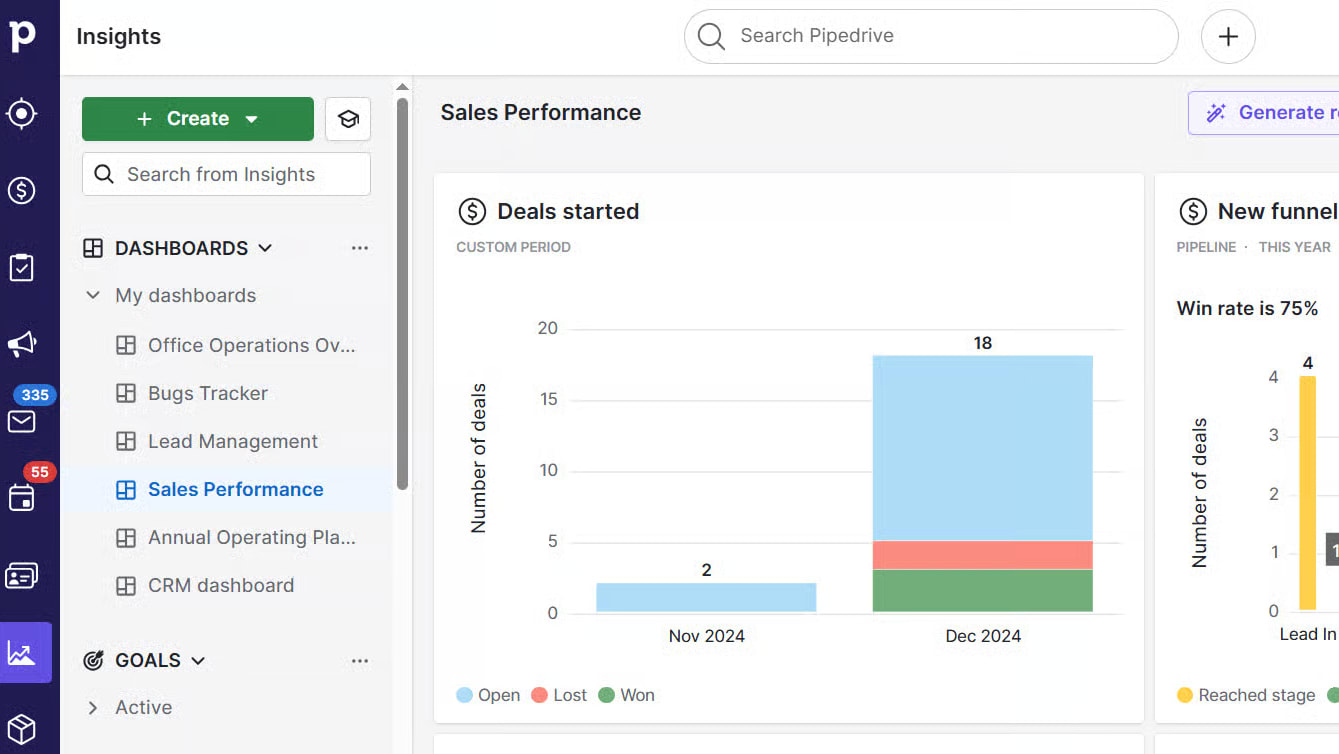Click the Pipedrive logo icon
Image resolution: width=1339 pixels, height=754 pixels.
click(x=22, y=36)
